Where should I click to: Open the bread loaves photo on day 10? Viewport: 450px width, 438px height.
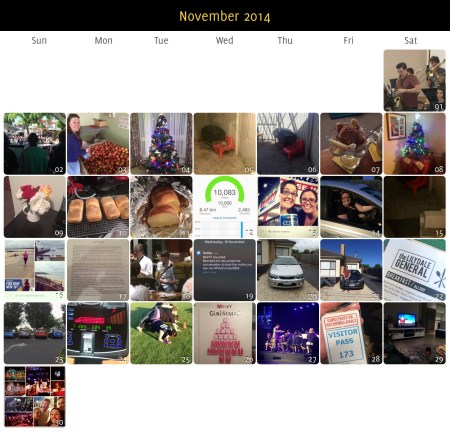(x=98, y=207)
